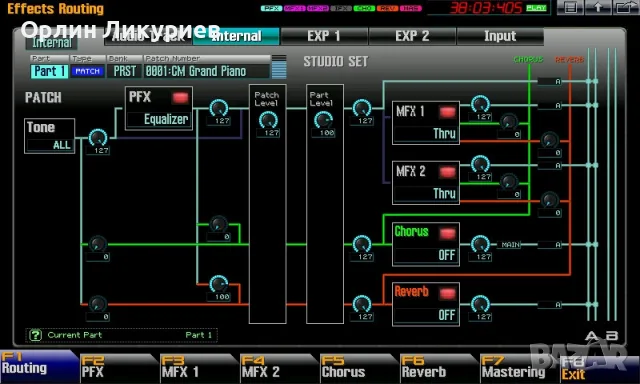This screenshot has height=384, width=640.
Task: Open the F3 MFX 1 page
Action: [199, 368]
